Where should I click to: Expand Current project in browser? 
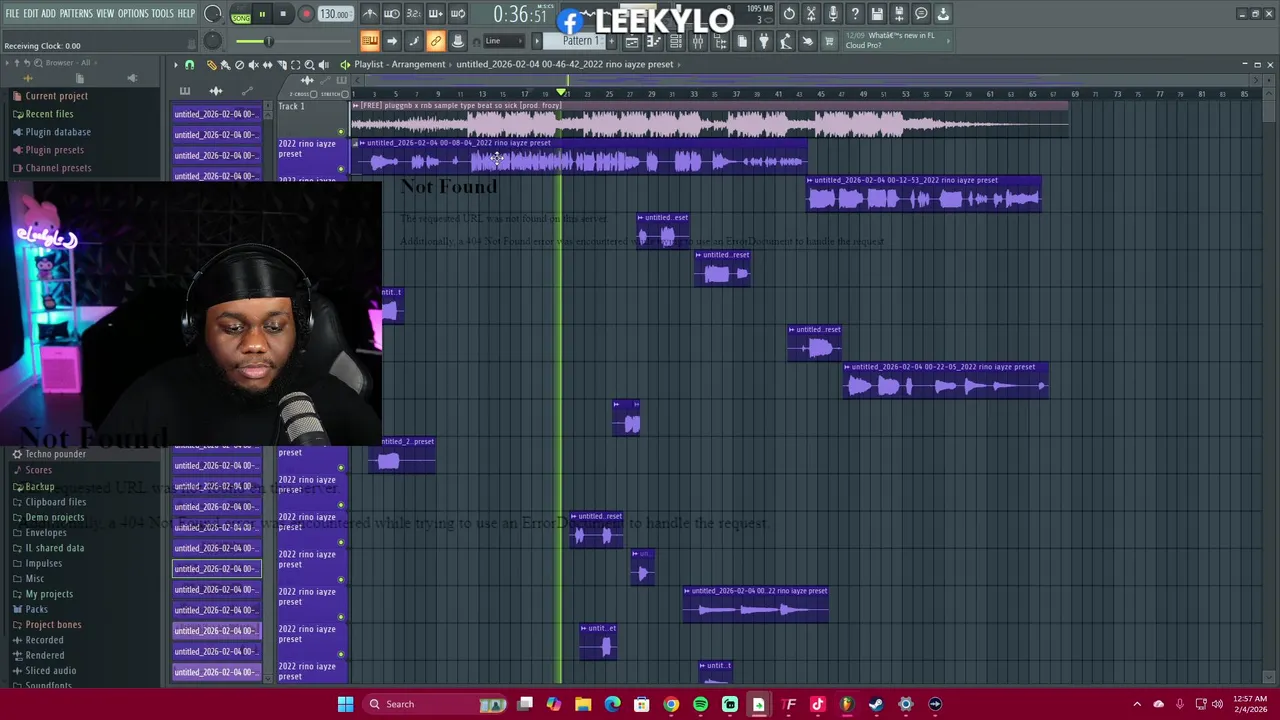(x=57, y=96)
